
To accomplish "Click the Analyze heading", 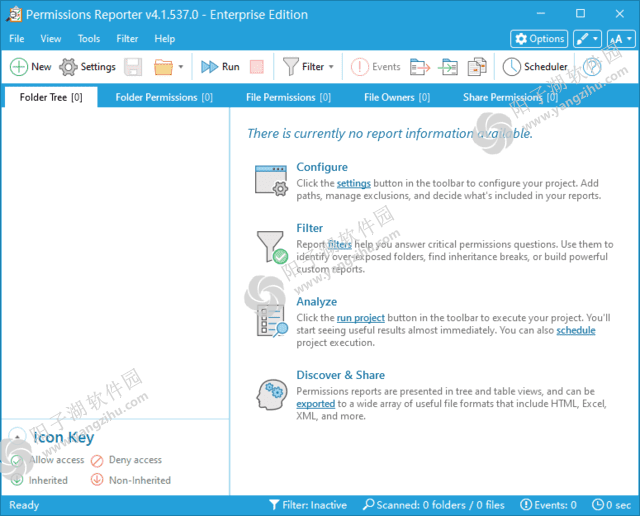I will click(x=317, y=302).
